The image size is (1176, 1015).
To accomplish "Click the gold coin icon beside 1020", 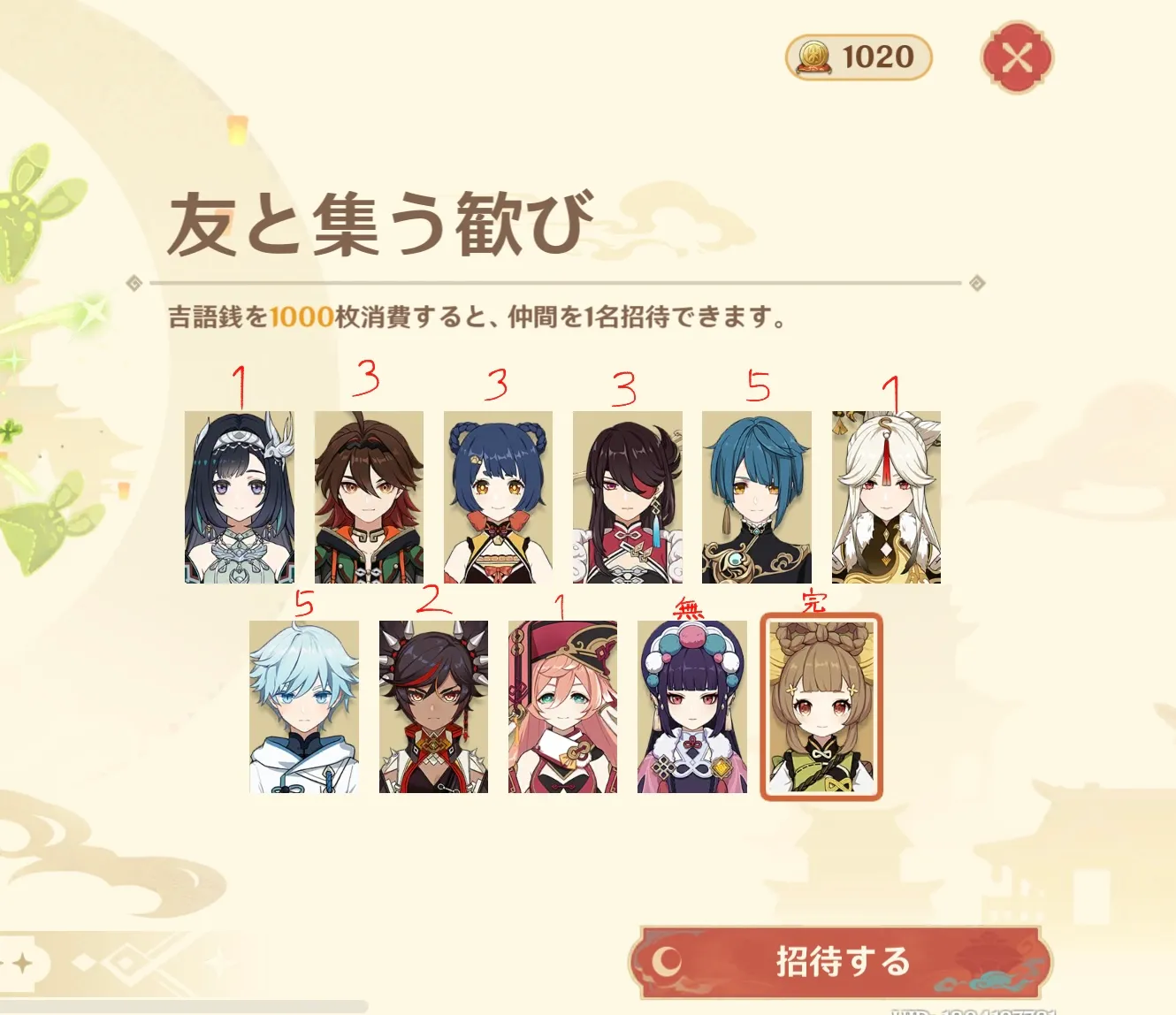I will (813, 57).
